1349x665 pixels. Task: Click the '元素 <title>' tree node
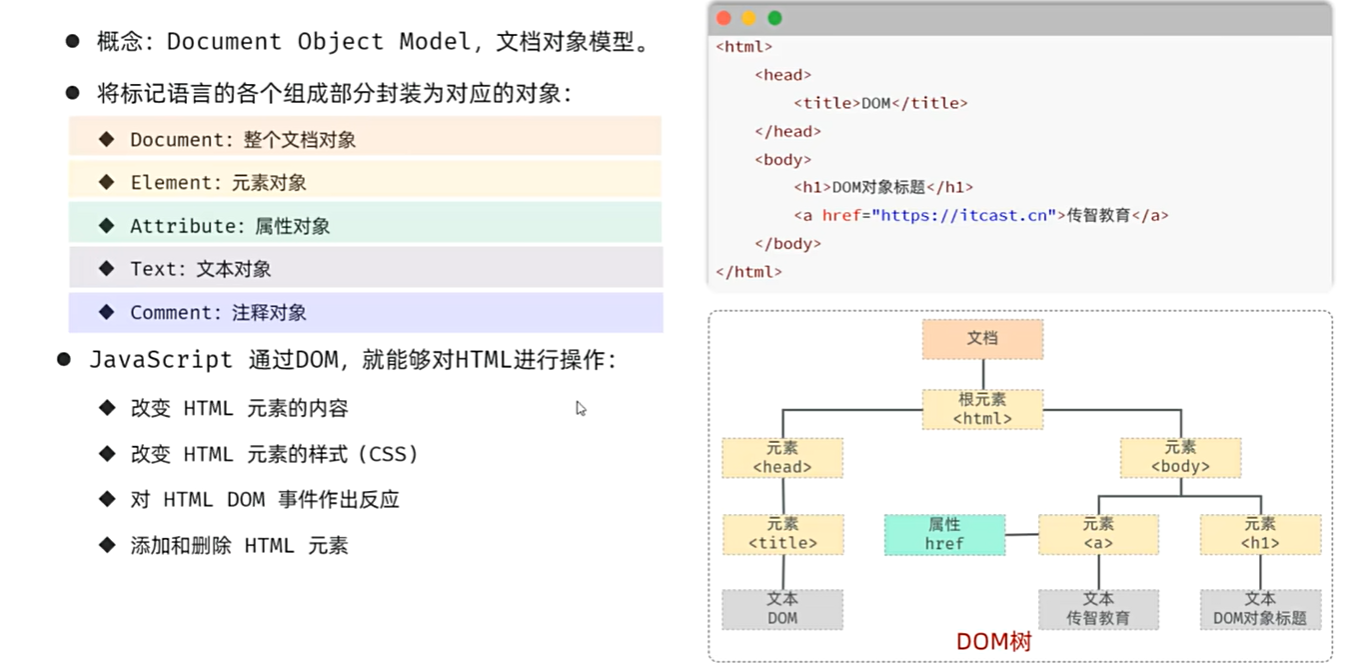[783, 534]
